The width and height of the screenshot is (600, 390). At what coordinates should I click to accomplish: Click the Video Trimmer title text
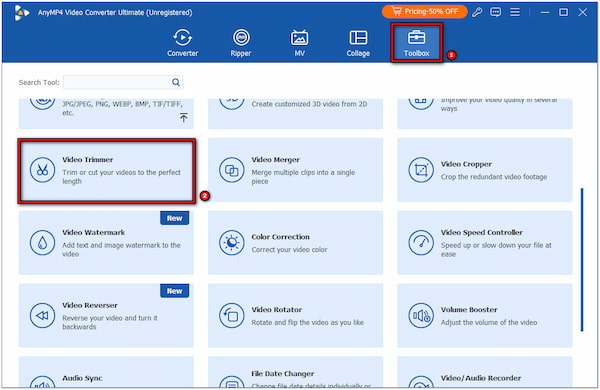[88, 160]
